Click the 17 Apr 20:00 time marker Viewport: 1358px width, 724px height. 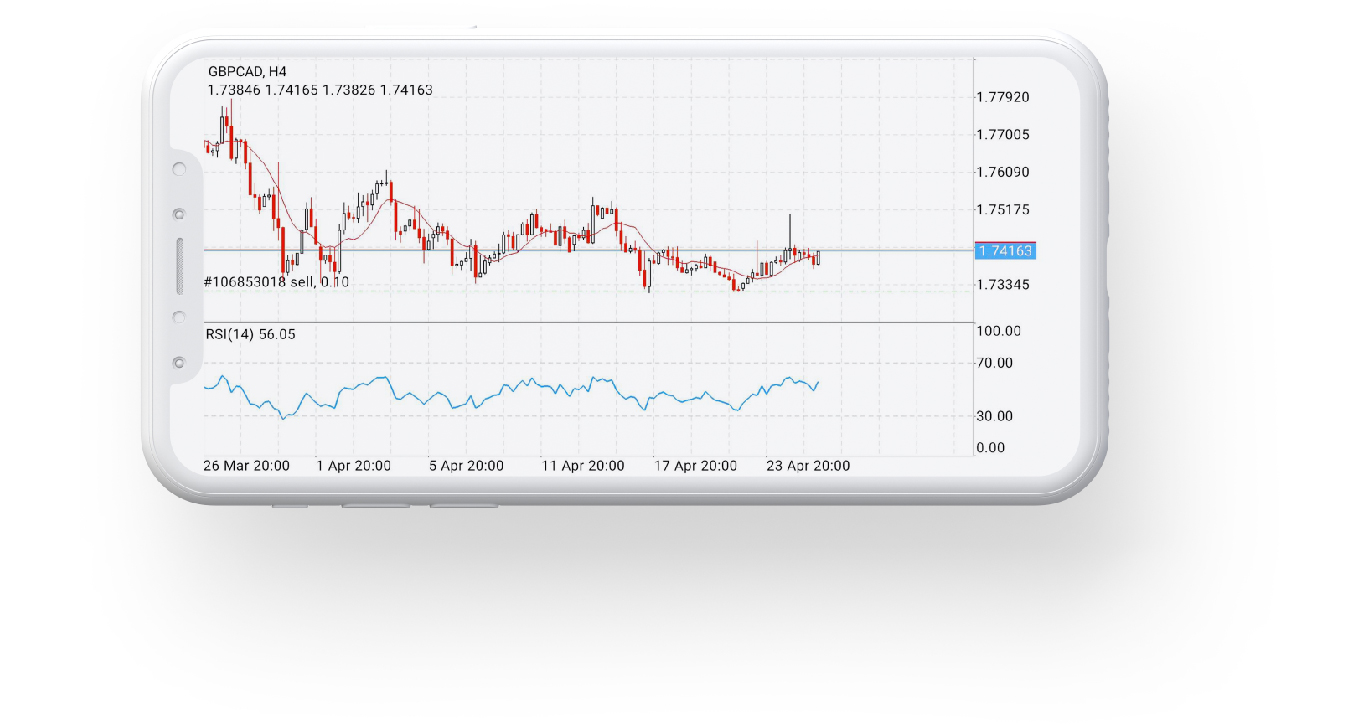point(695,466)
